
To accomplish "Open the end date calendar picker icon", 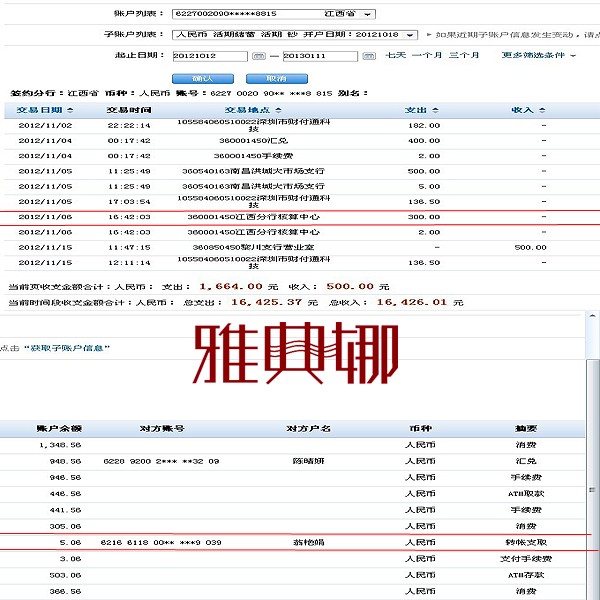I will [x=369, y=56].
